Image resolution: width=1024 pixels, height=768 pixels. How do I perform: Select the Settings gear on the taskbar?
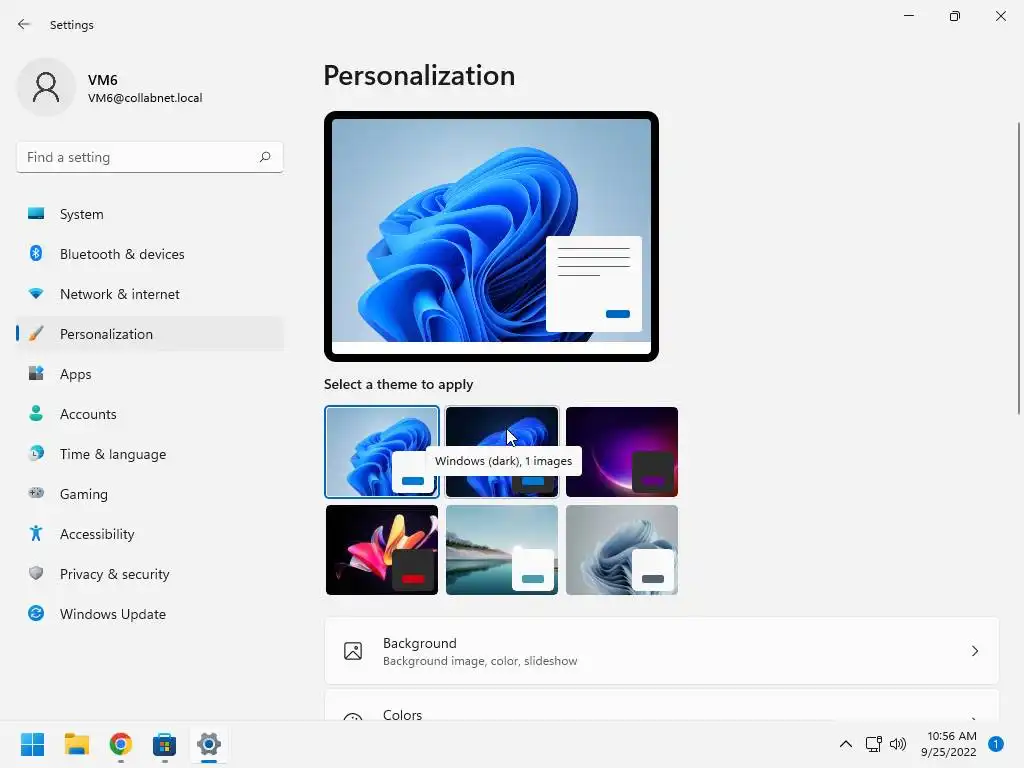[x=209, y=744]
